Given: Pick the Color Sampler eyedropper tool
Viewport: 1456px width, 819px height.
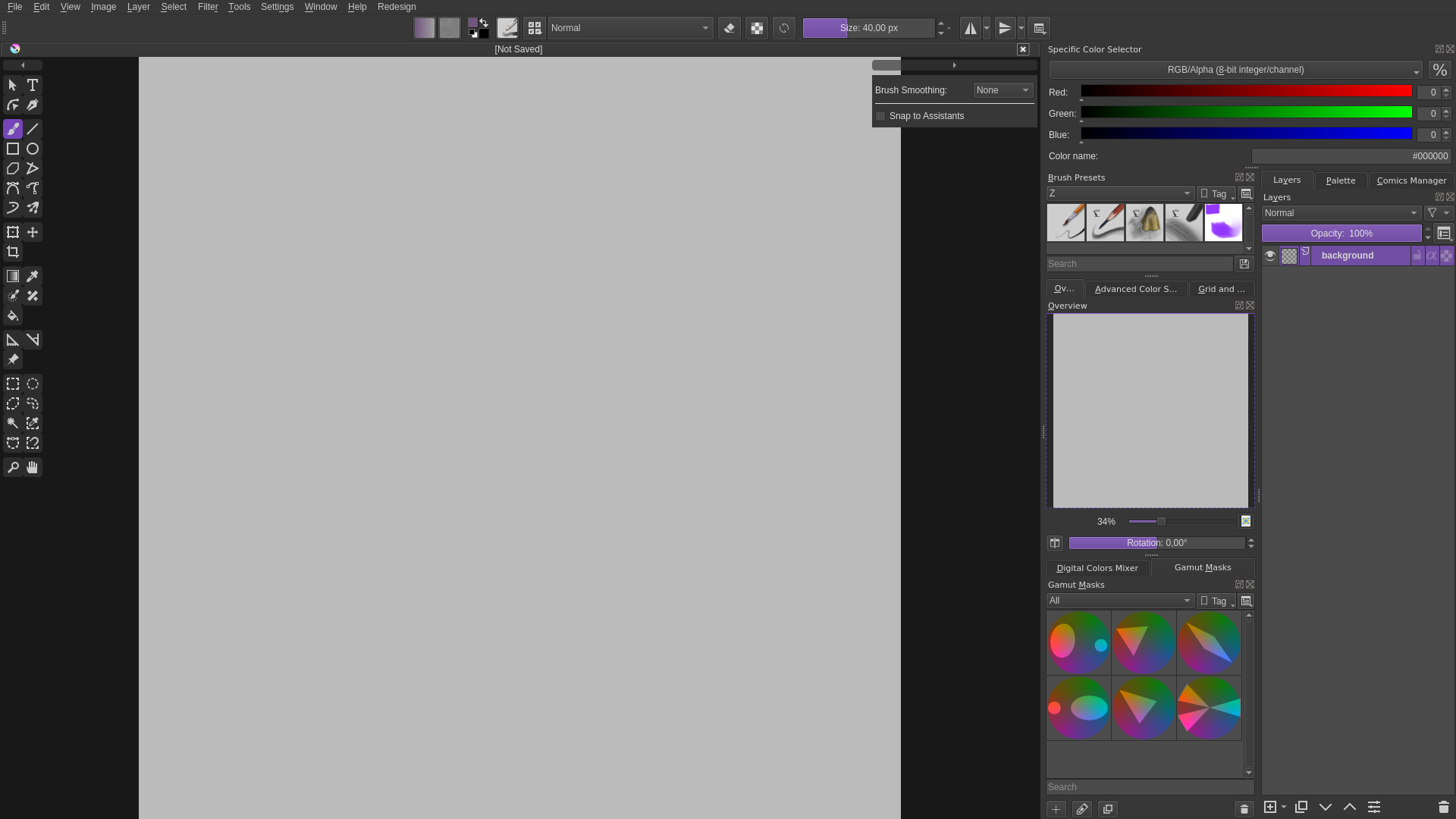Looking at the screenshot, I should tap(33, 276).
